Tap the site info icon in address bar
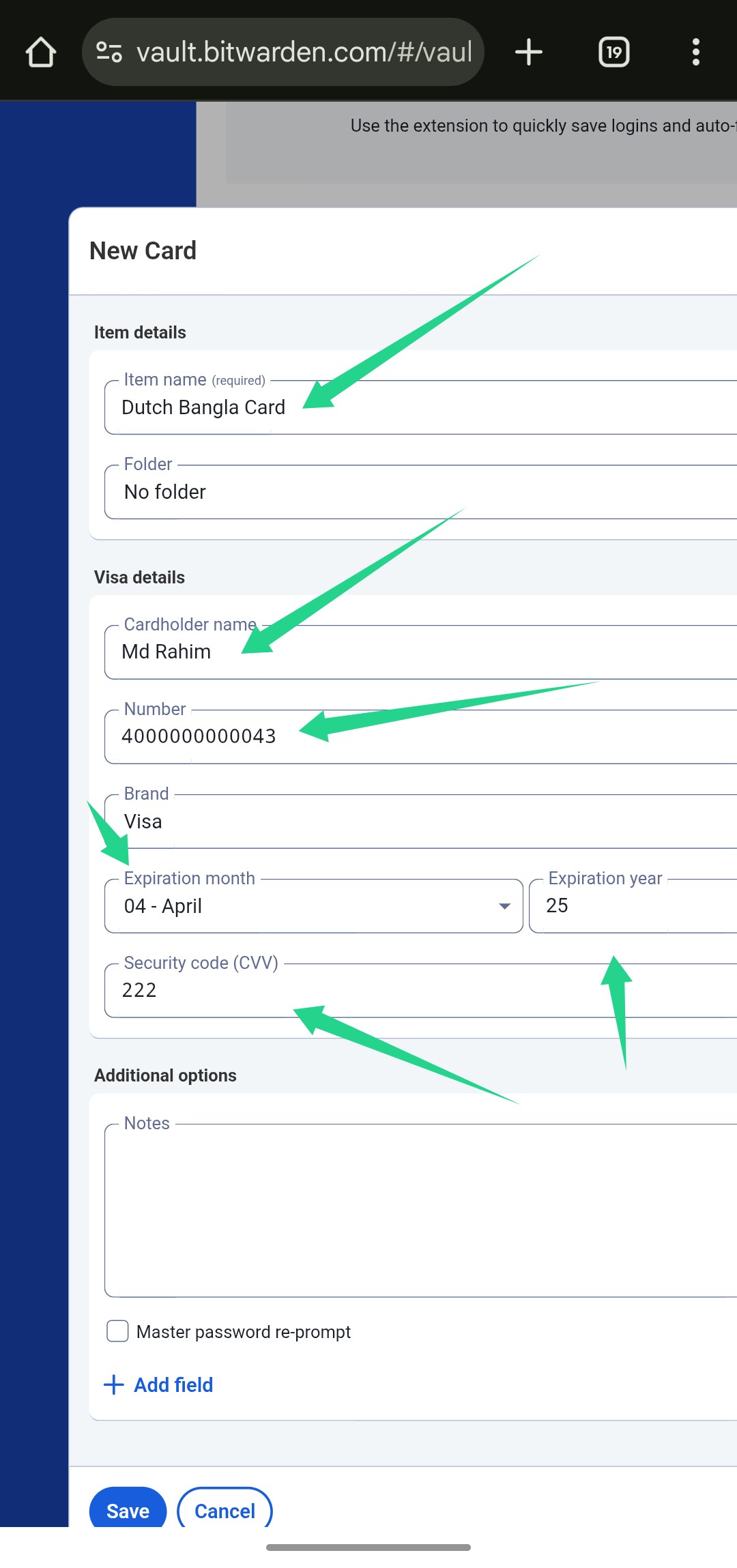This screenshot has height=1568, width=737. tap(109, 52)
